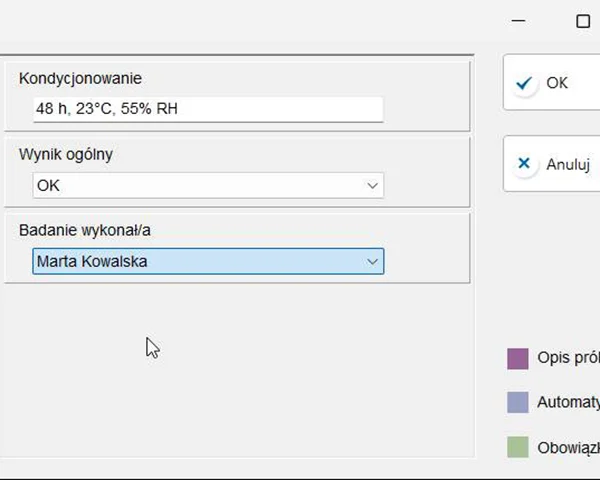Confirm with the OK button label
Image resolution: width=600 pixels, height=480 pixels.
click(557, 83)
